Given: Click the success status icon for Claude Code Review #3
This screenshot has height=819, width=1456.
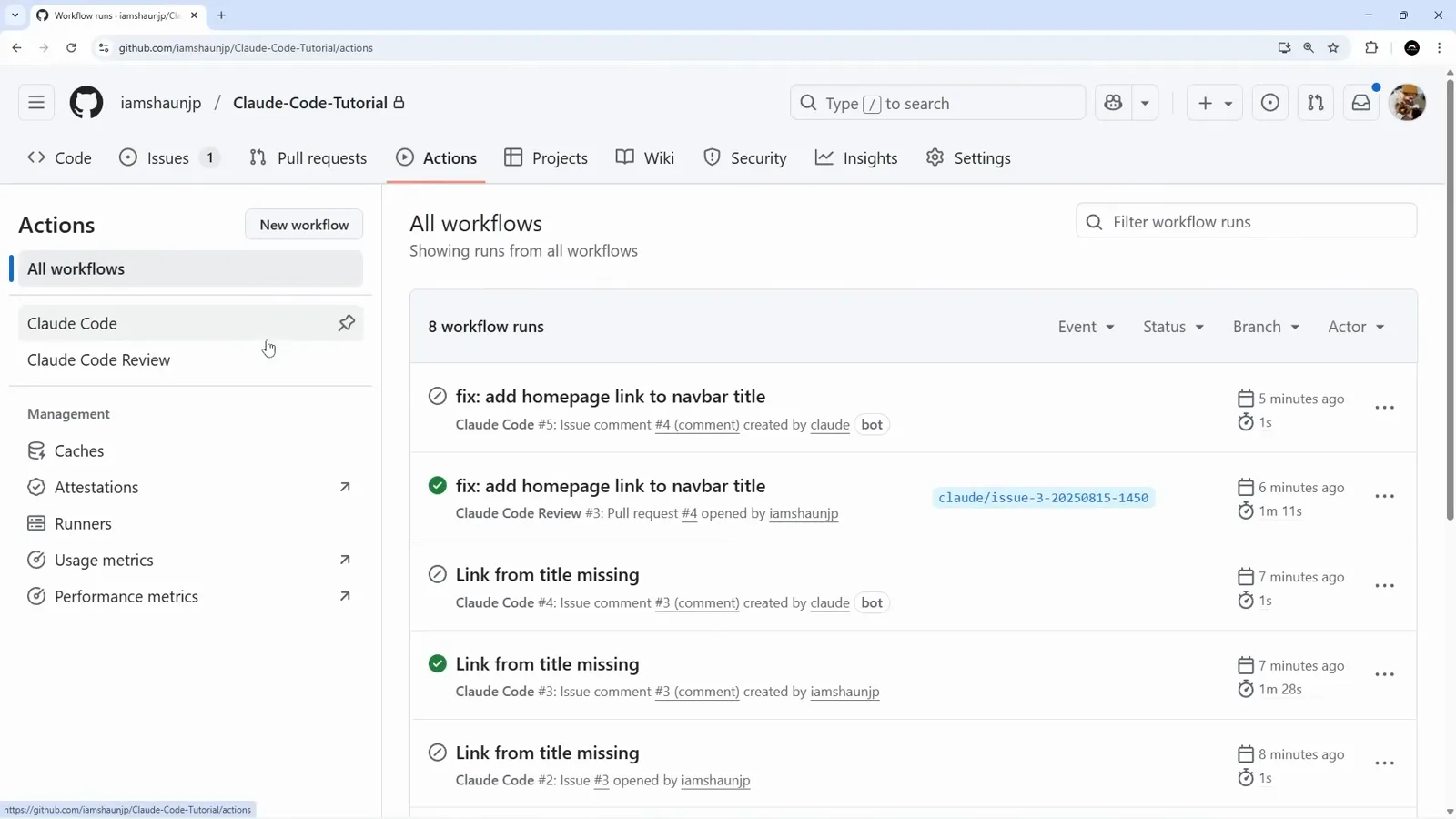Looking at the screenshot, I should pos(438,485).
